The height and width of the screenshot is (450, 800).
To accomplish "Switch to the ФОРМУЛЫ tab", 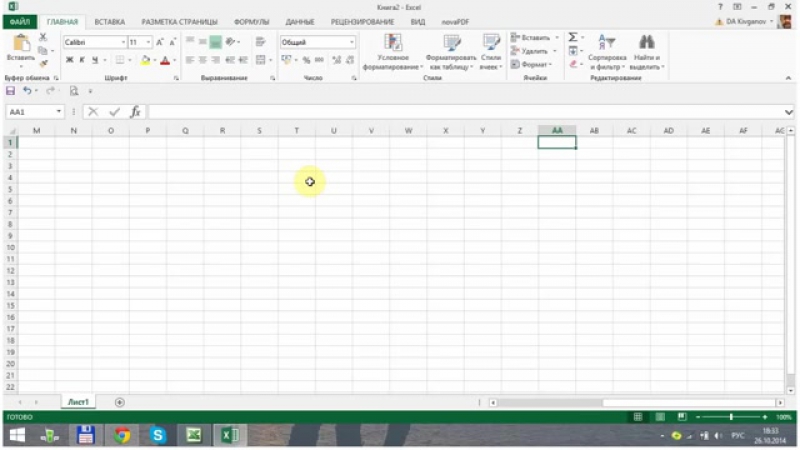I will click(250, 21).
